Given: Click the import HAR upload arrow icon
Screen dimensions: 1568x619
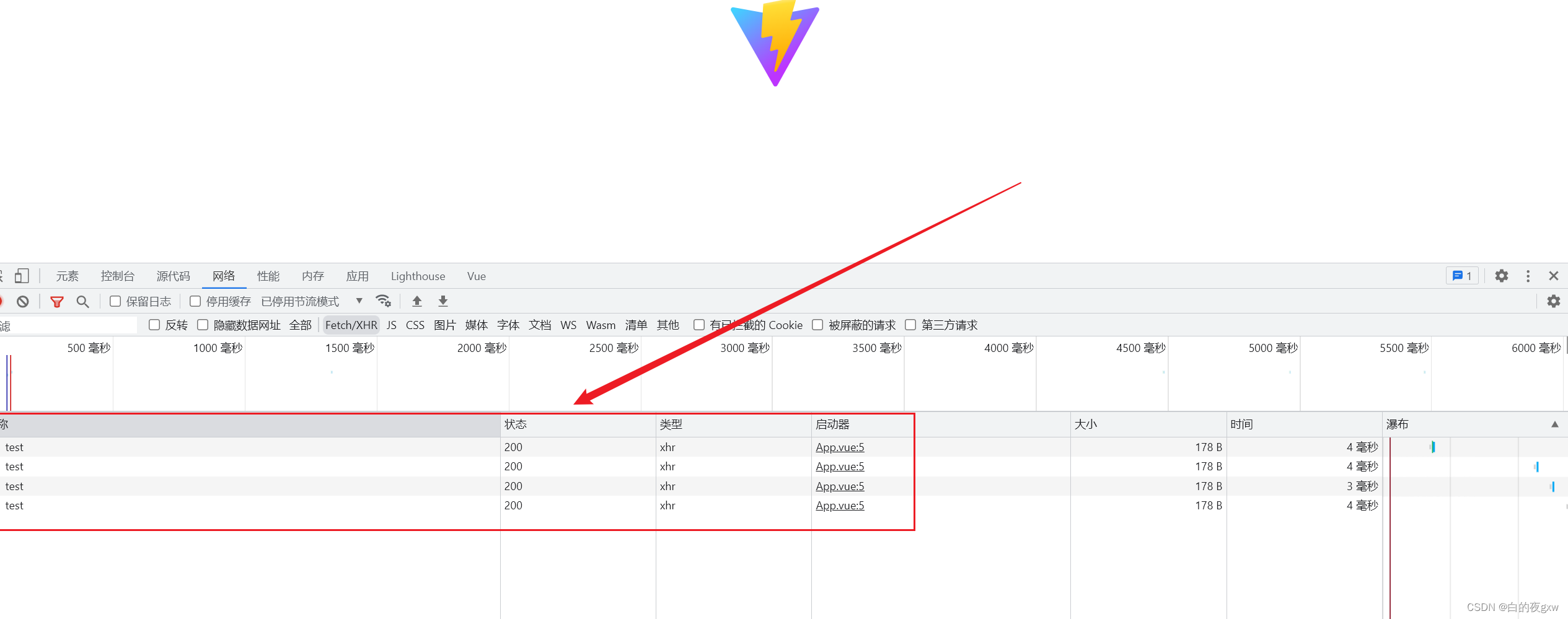Looking at the screenshot, I should (417, 301).
